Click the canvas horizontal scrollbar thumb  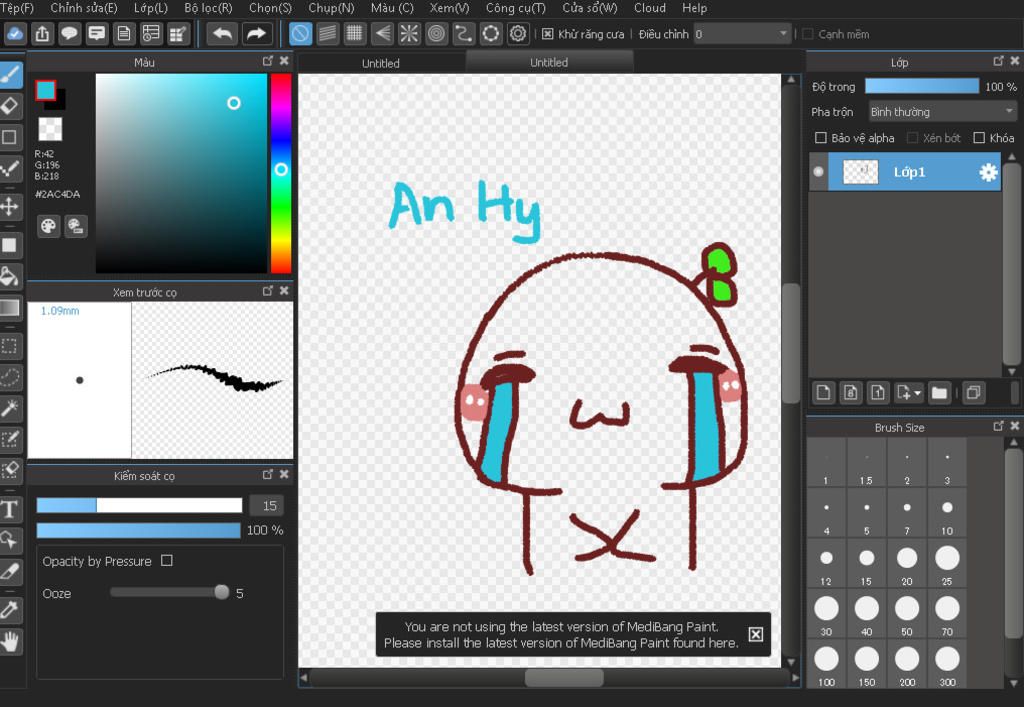coord(564,678)
